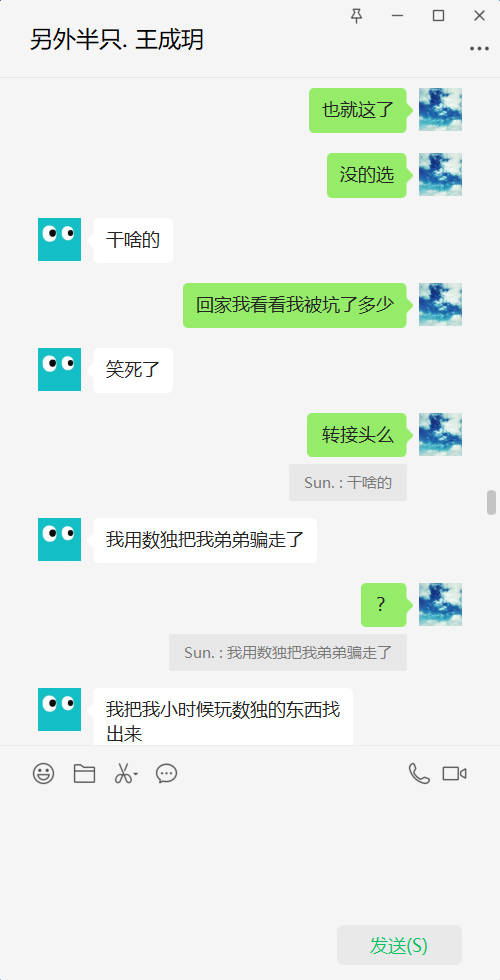This screenshot has height=980, width=500.
Task: Click the chat scrollbar thumb
Action: click(491, 502)
